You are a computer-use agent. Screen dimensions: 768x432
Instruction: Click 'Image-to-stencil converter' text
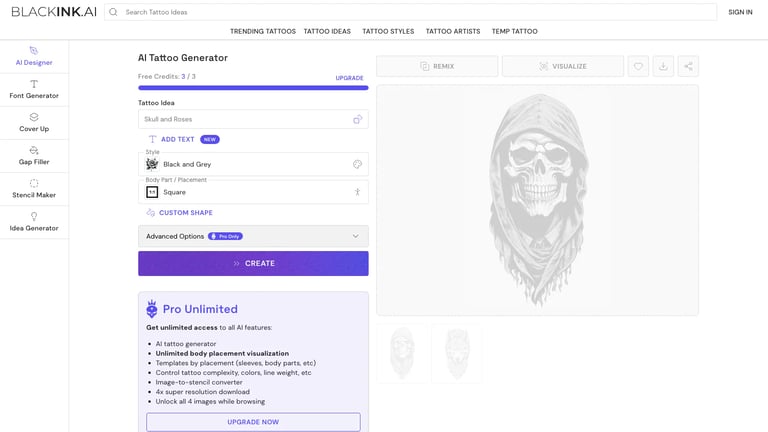point(199,382)
